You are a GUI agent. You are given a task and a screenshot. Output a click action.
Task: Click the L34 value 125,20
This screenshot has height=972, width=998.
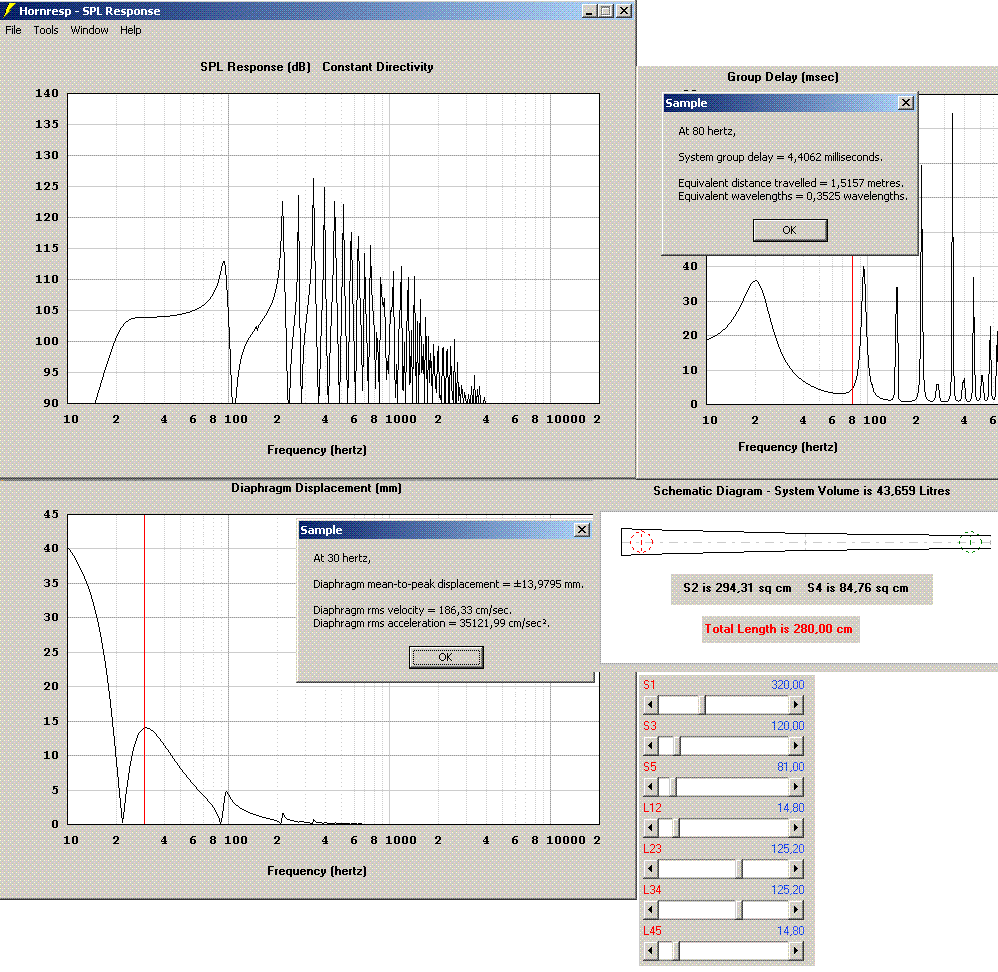(788, 890)
